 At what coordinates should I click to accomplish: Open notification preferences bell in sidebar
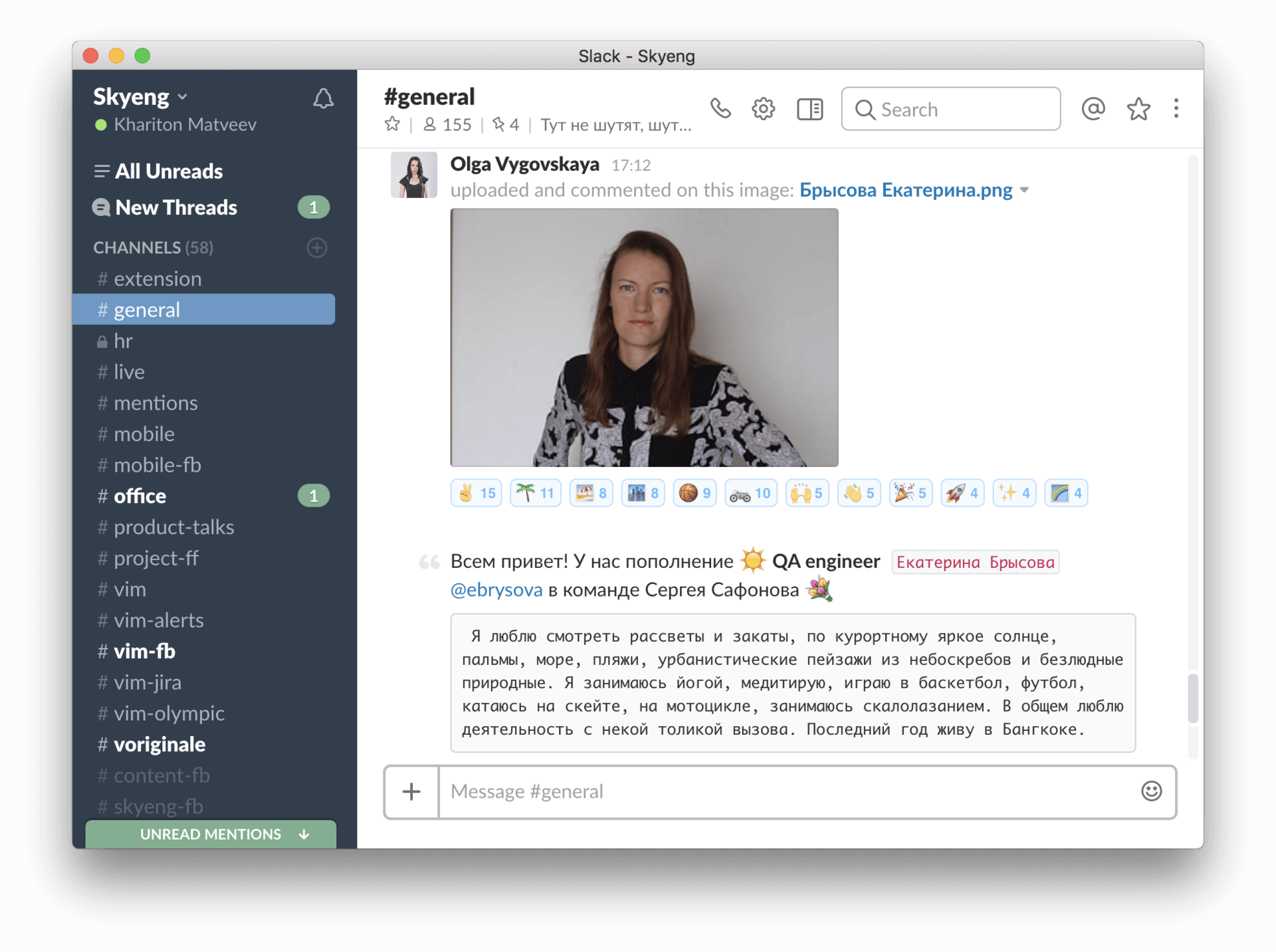click(324, 98)
